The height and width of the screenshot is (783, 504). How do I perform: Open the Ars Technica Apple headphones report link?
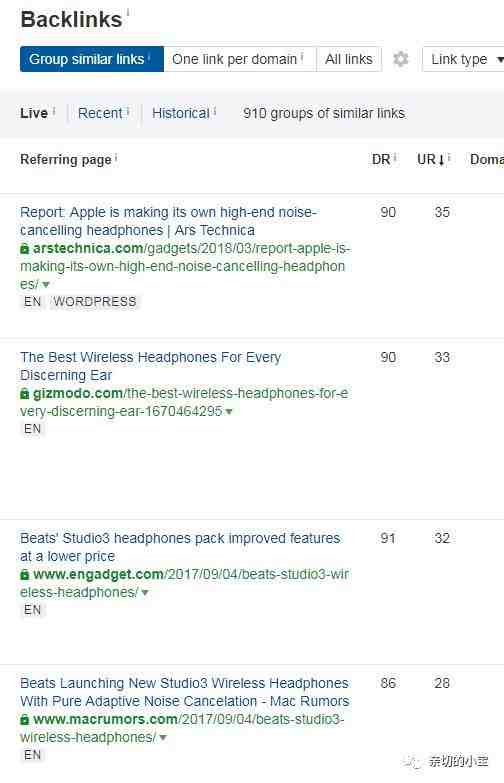pos(168,221)
